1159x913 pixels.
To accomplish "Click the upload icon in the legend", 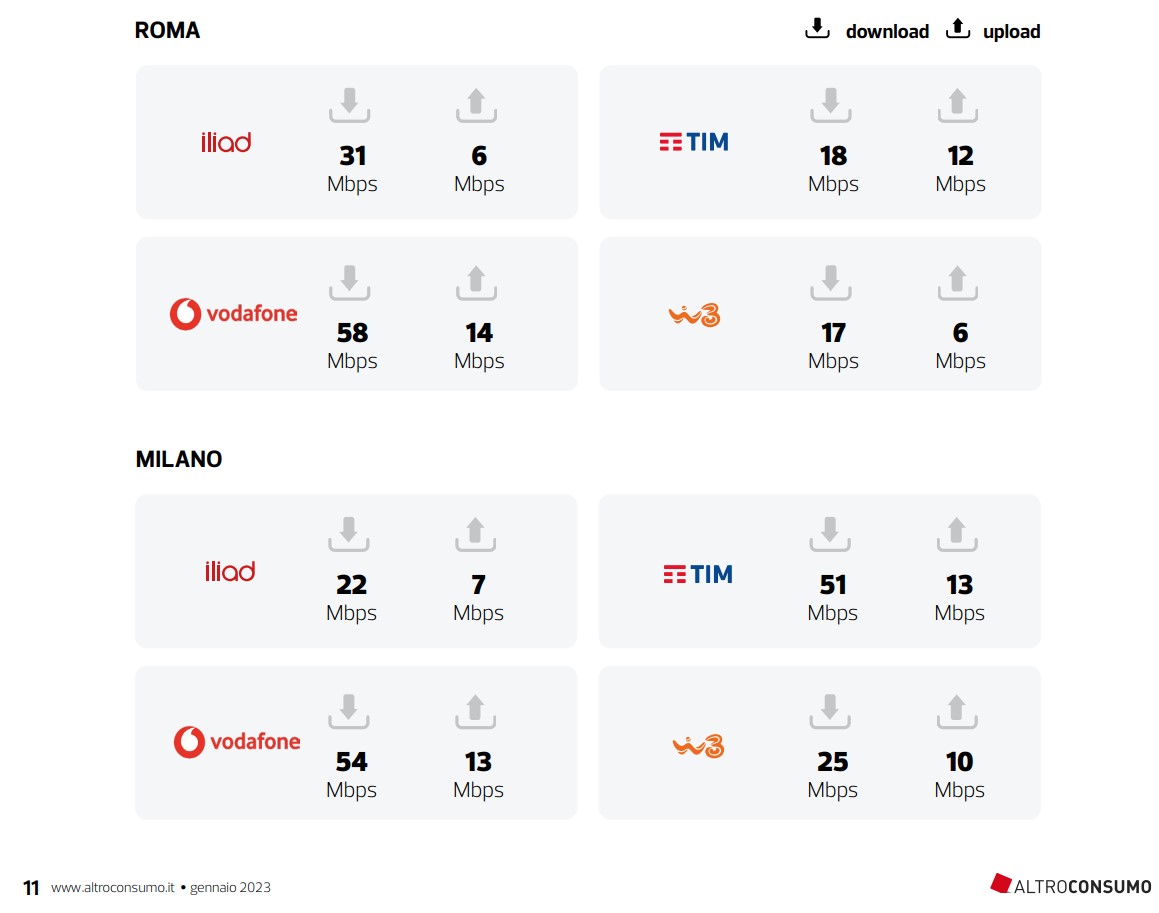I will point(958,29).
